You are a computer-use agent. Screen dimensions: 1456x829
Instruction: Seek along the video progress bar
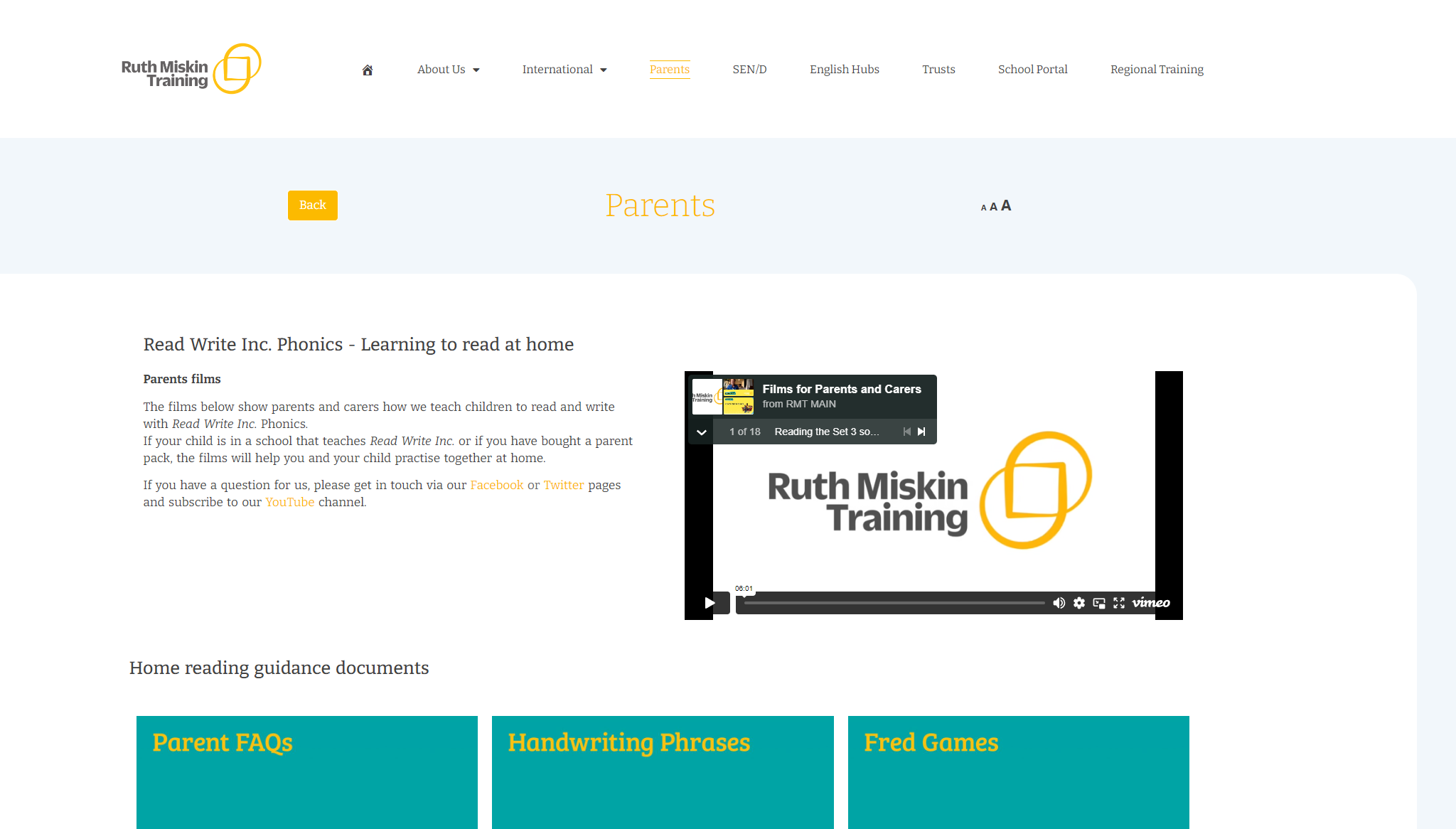(x=894, y=603)
